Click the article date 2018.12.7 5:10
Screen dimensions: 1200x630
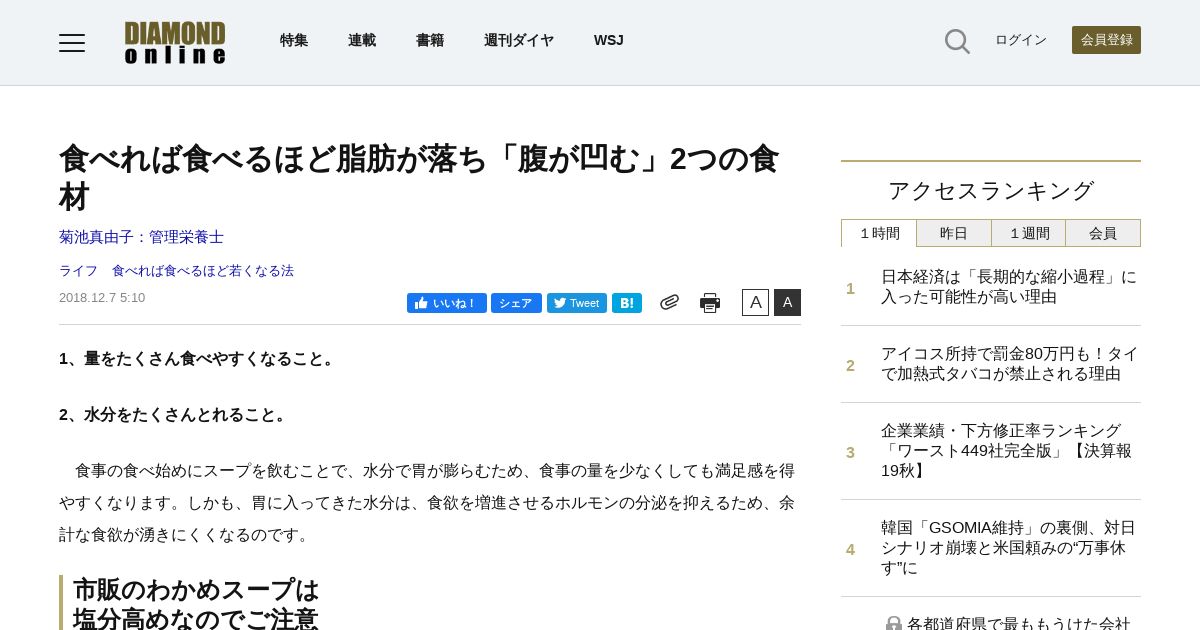click(x=102, y=298)
